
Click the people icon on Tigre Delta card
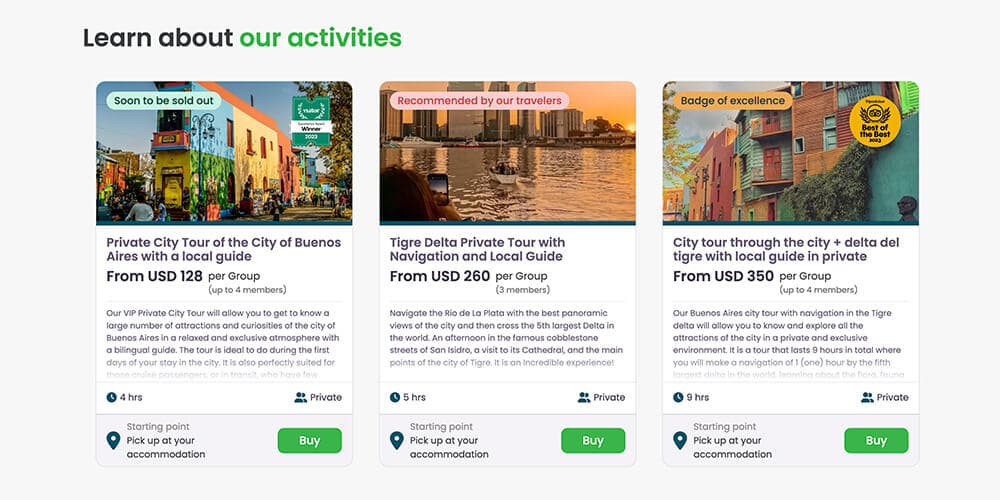click(x=584, y=397)
